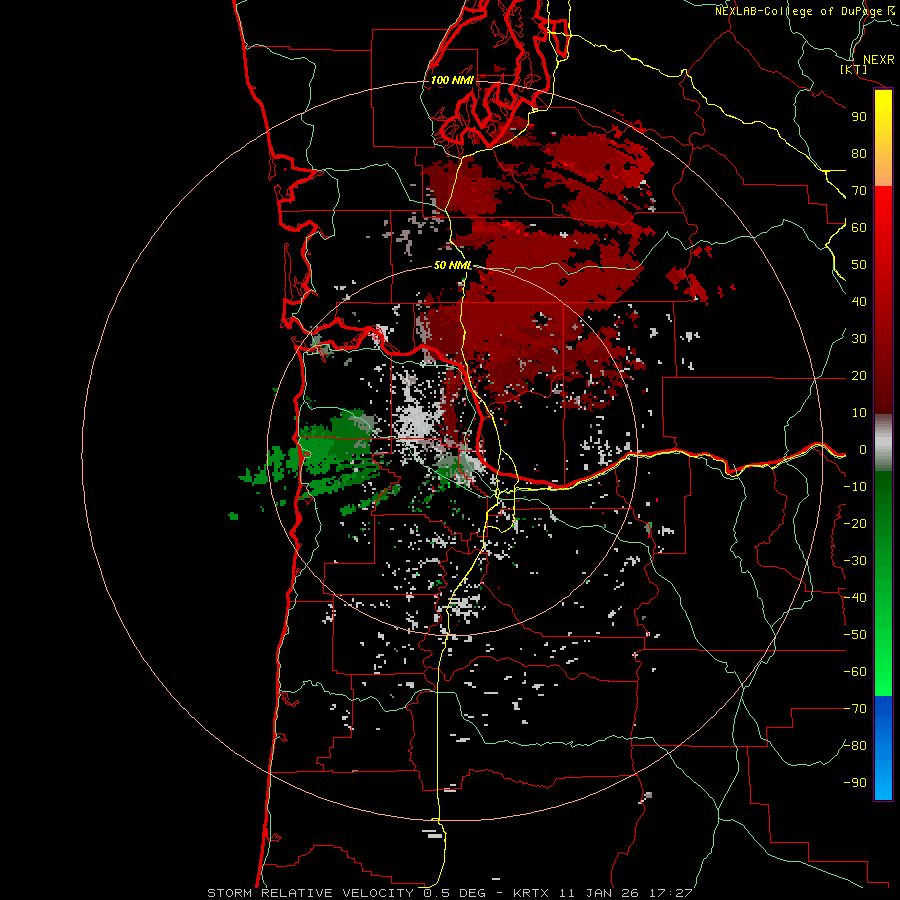This screenshot has width=900, height=900.
Task: Click the 30 value on the velocity scale
Action: (x=859, y=339)
